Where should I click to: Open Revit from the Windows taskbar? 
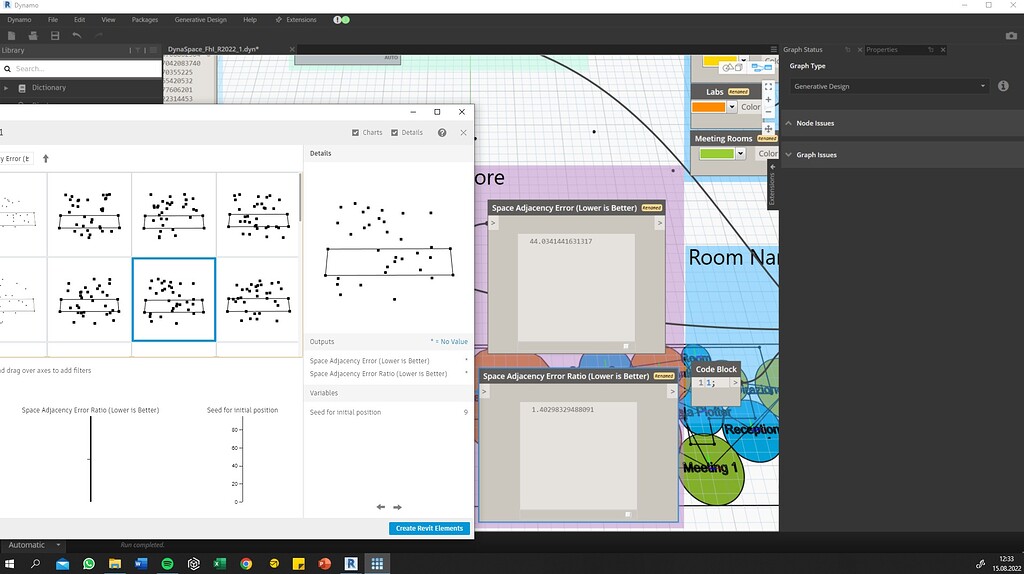coord(351,564)
